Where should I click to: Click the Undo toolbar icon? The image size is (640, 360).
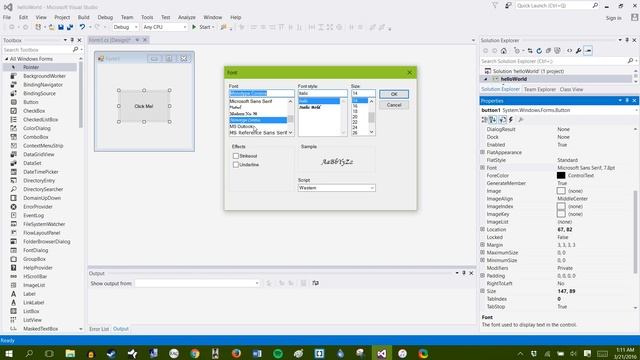[82, 27]
